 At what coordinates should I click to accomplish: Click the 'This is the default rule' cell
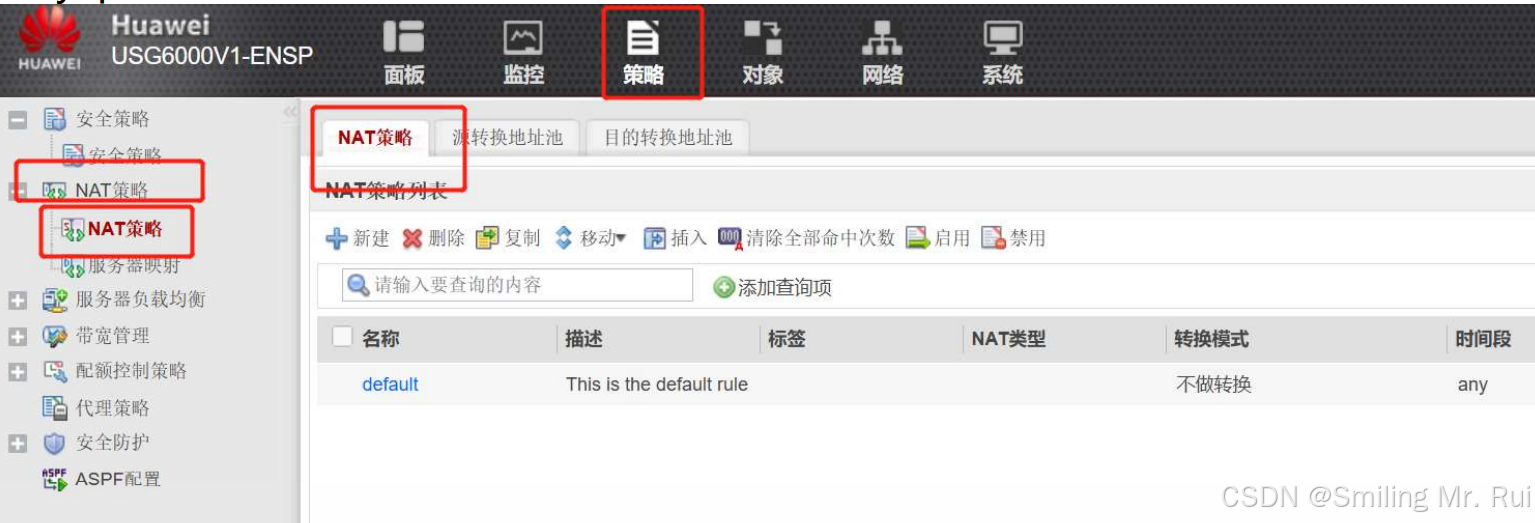[657, 385]
